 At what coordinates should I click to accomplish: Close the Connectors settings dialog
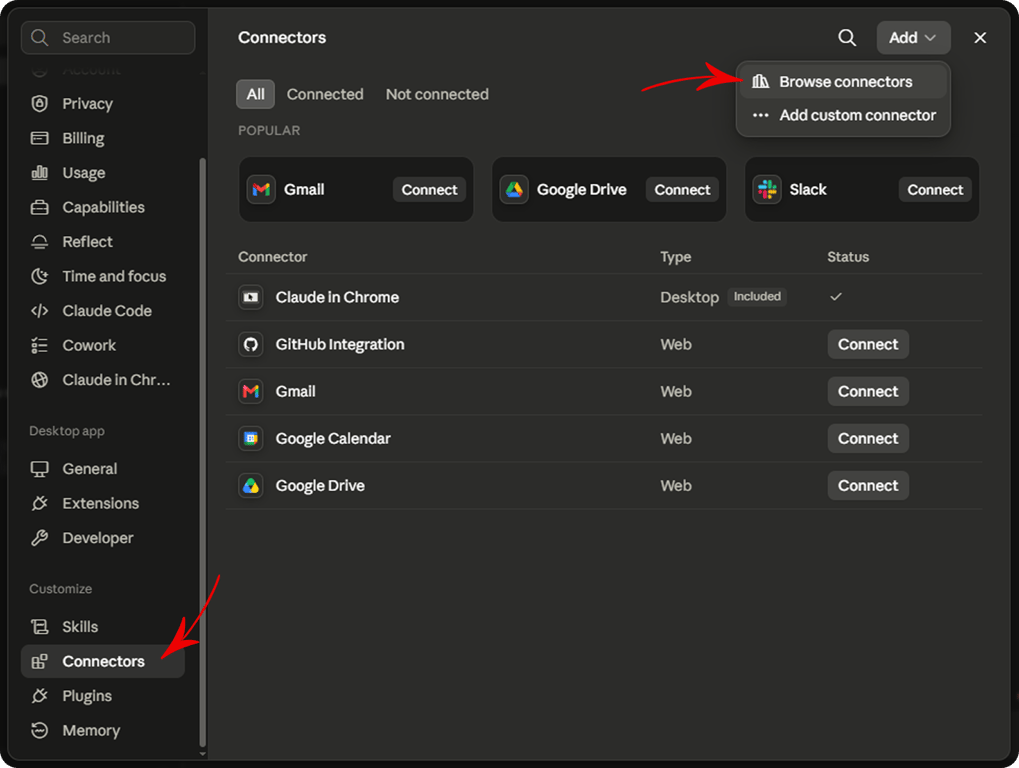980,38
